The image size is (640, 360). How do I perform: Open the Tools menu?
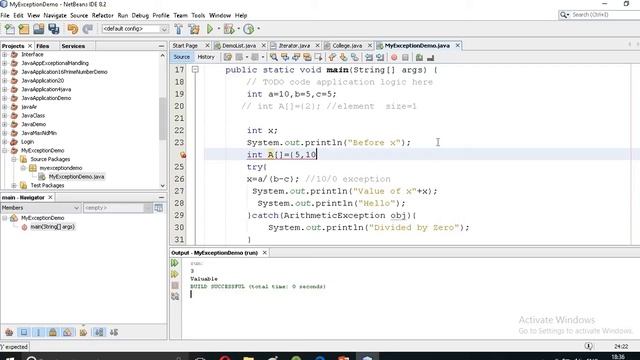198,16
